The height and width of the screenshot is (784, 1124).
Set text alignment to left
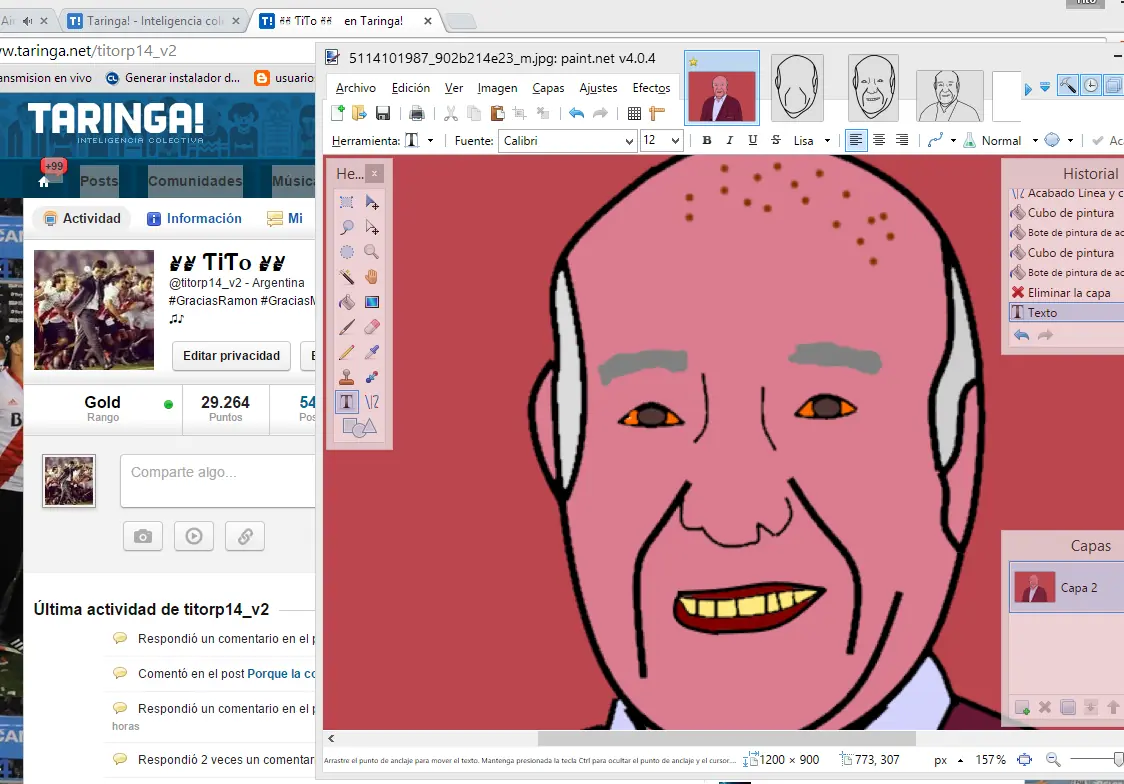[x=856, y=140]
